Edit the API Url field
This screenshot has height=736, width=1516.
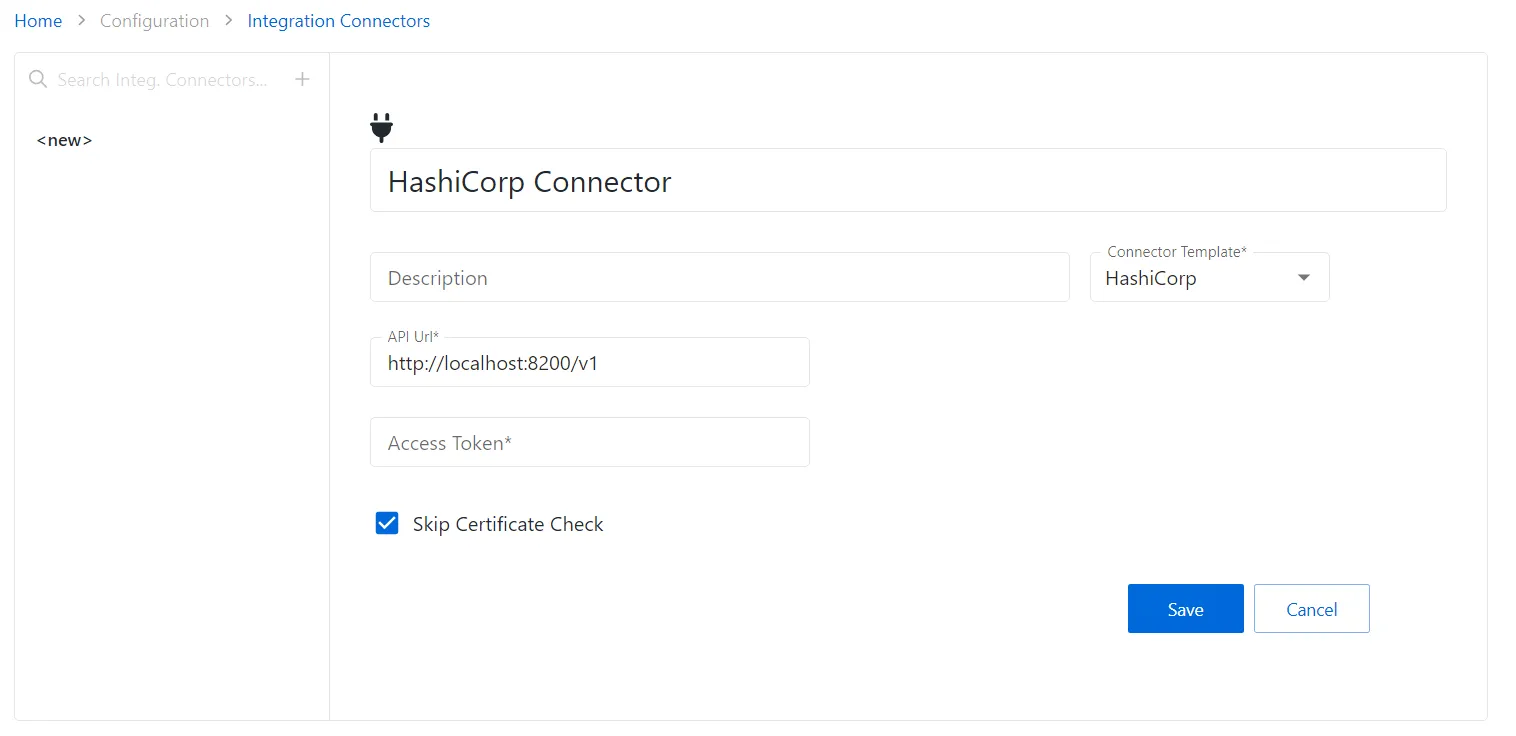tap(589, 362)
